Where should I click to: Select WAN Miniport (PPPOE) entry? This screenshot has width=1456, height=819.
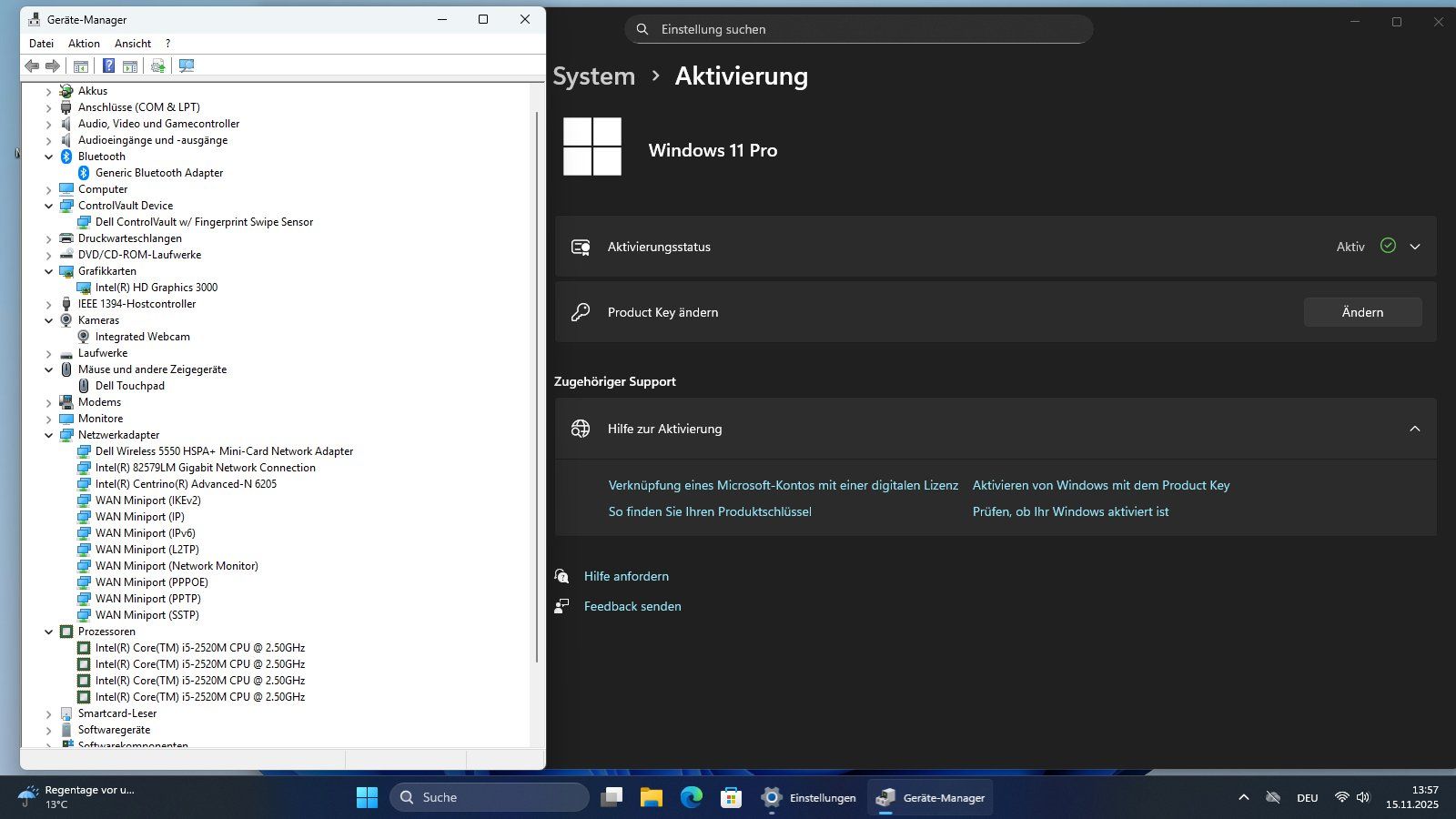tap(152, 582)
